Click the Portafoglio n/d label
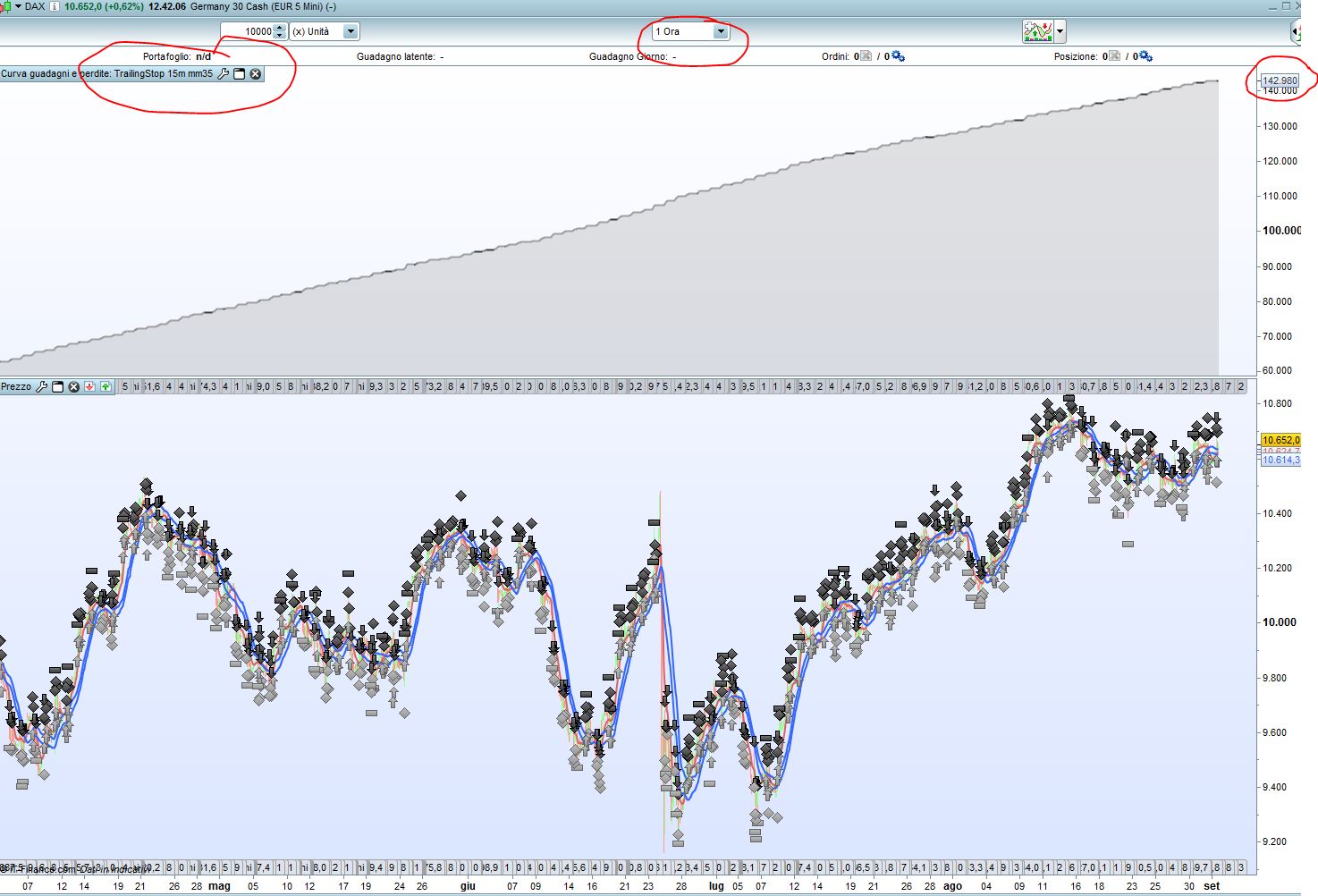1318x896 pixels. [177, 56]
